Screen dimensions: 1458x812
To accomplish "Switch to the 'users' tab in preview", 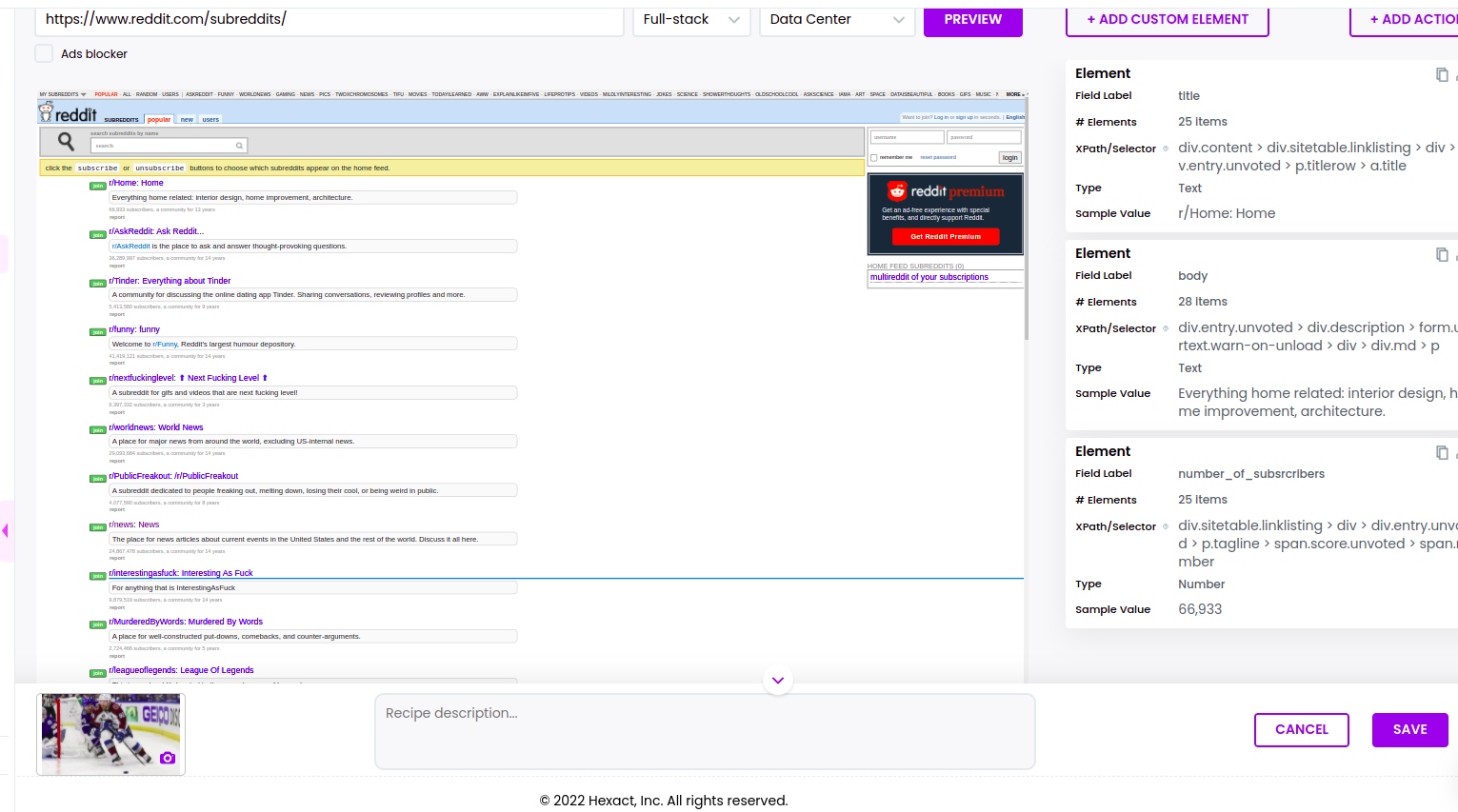I will click(210, 120).
